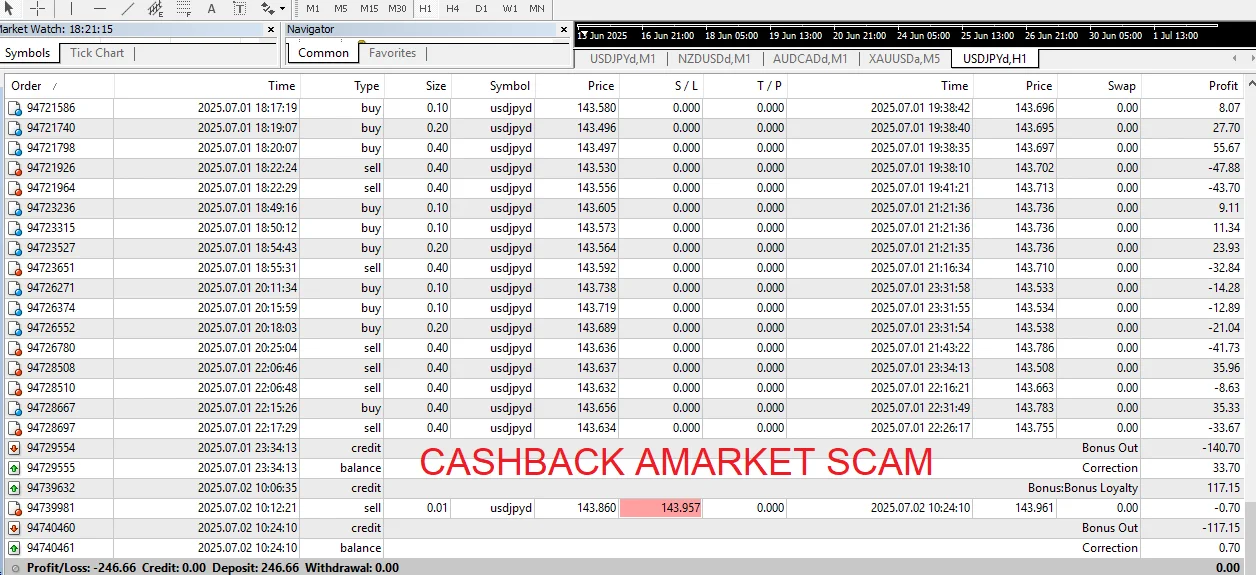Viewport: 1256px width, 575px height.
Task: Pick the horizontal line drawing tool
Action: [x=99, y=8]
